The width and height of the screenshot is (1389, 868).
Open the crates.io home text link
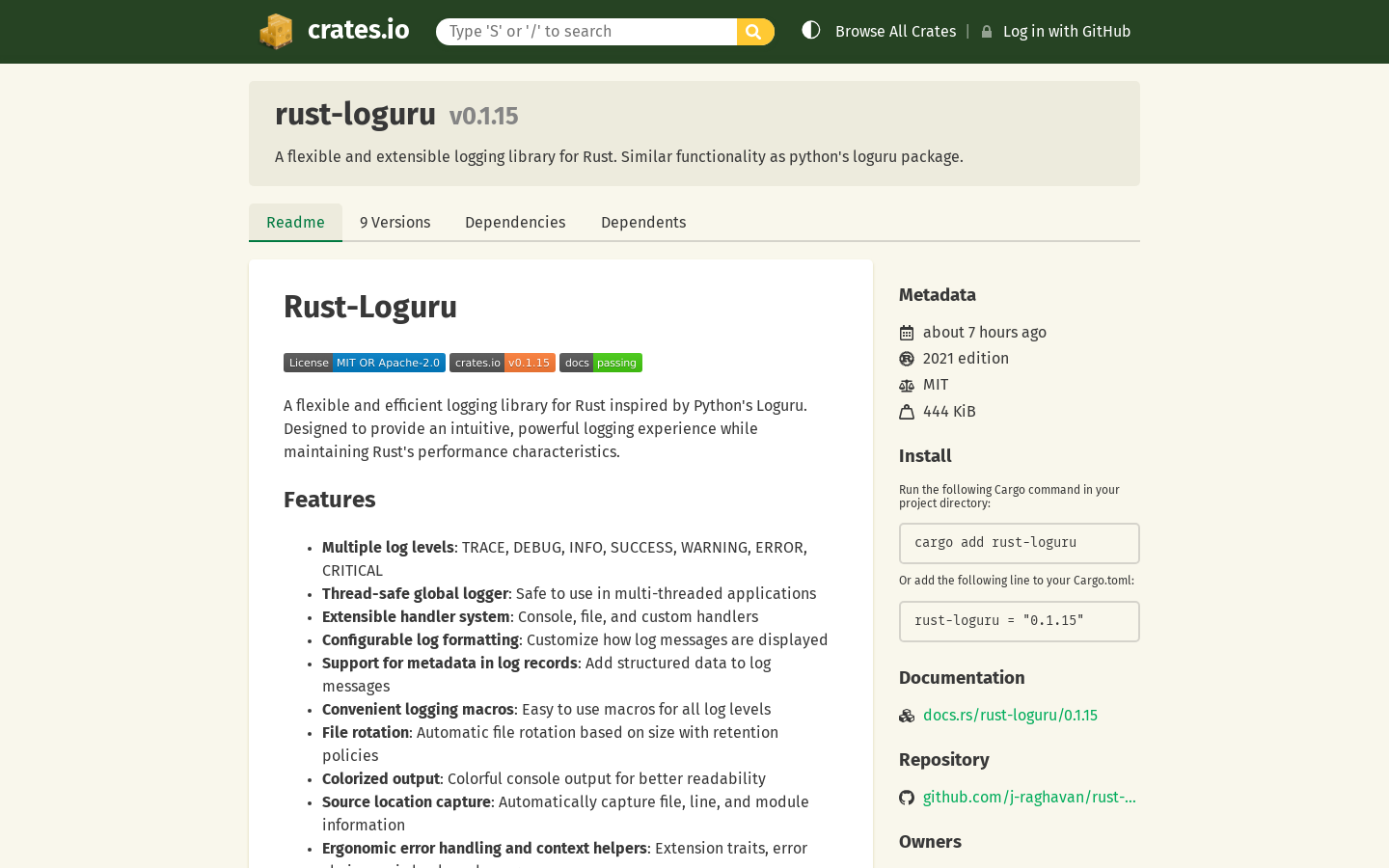click(359, 30)
